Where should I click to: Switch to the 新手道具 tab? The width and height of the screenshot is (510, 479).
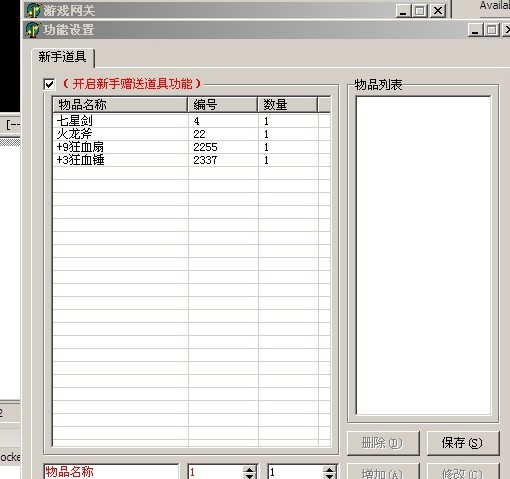click(62, 57)
